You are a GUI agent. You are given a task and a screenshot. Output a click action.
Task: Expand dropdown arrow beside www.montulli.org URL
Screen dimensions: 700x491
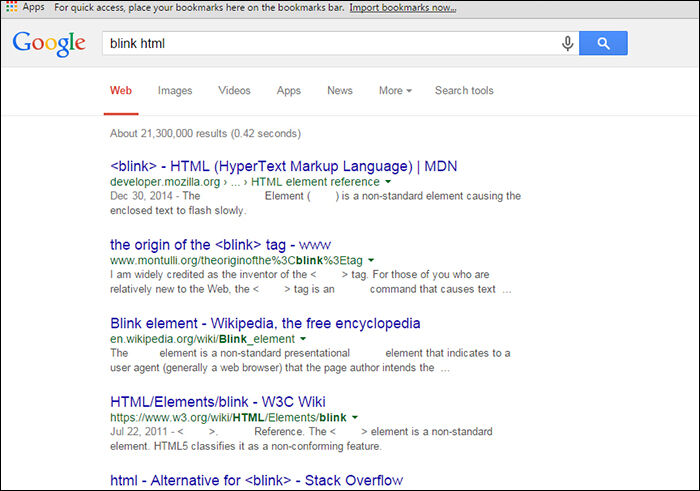[x=371, y=260]
